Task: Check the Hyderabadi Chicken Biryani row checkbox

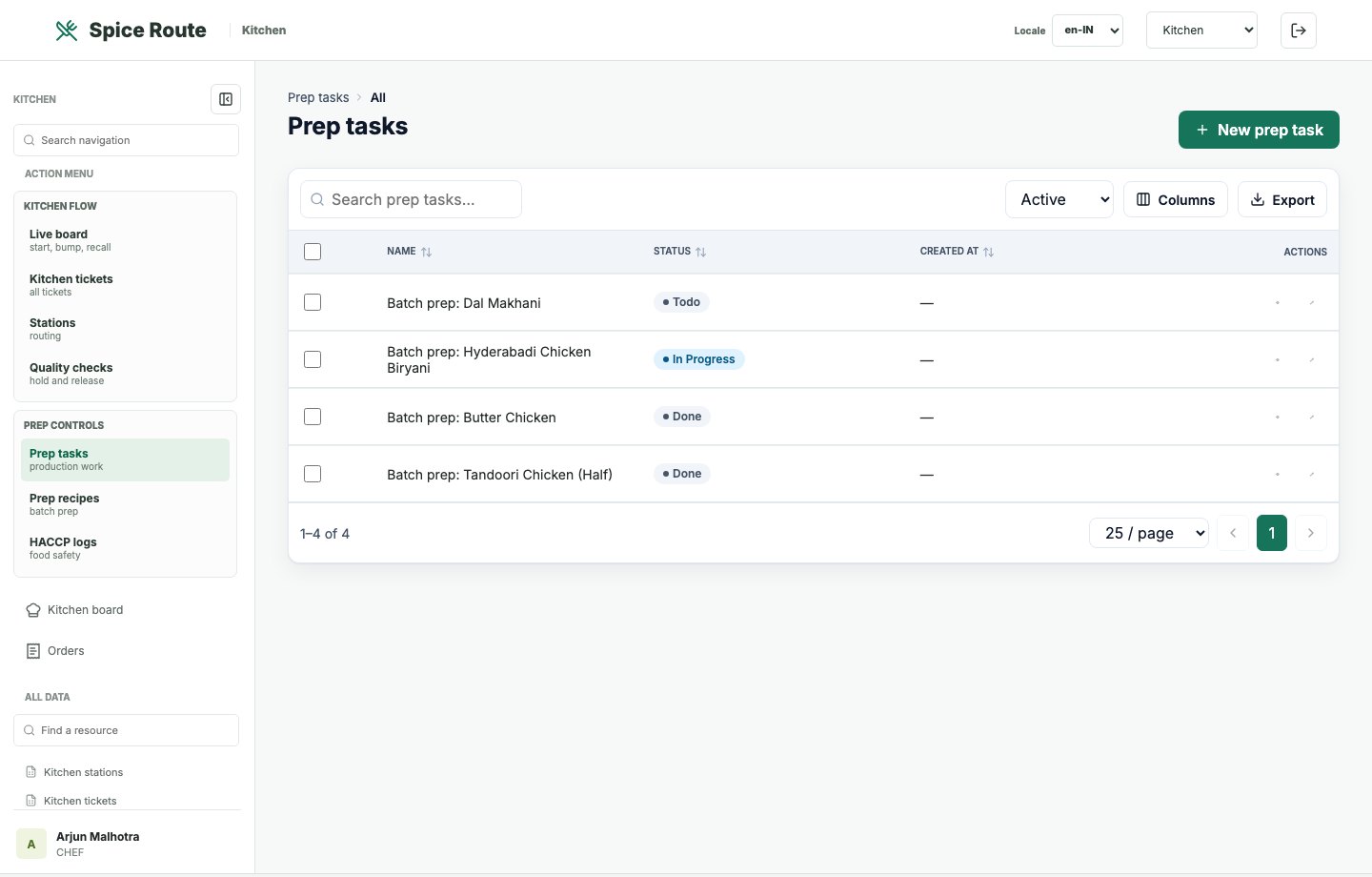Action: tap(313, 359)
